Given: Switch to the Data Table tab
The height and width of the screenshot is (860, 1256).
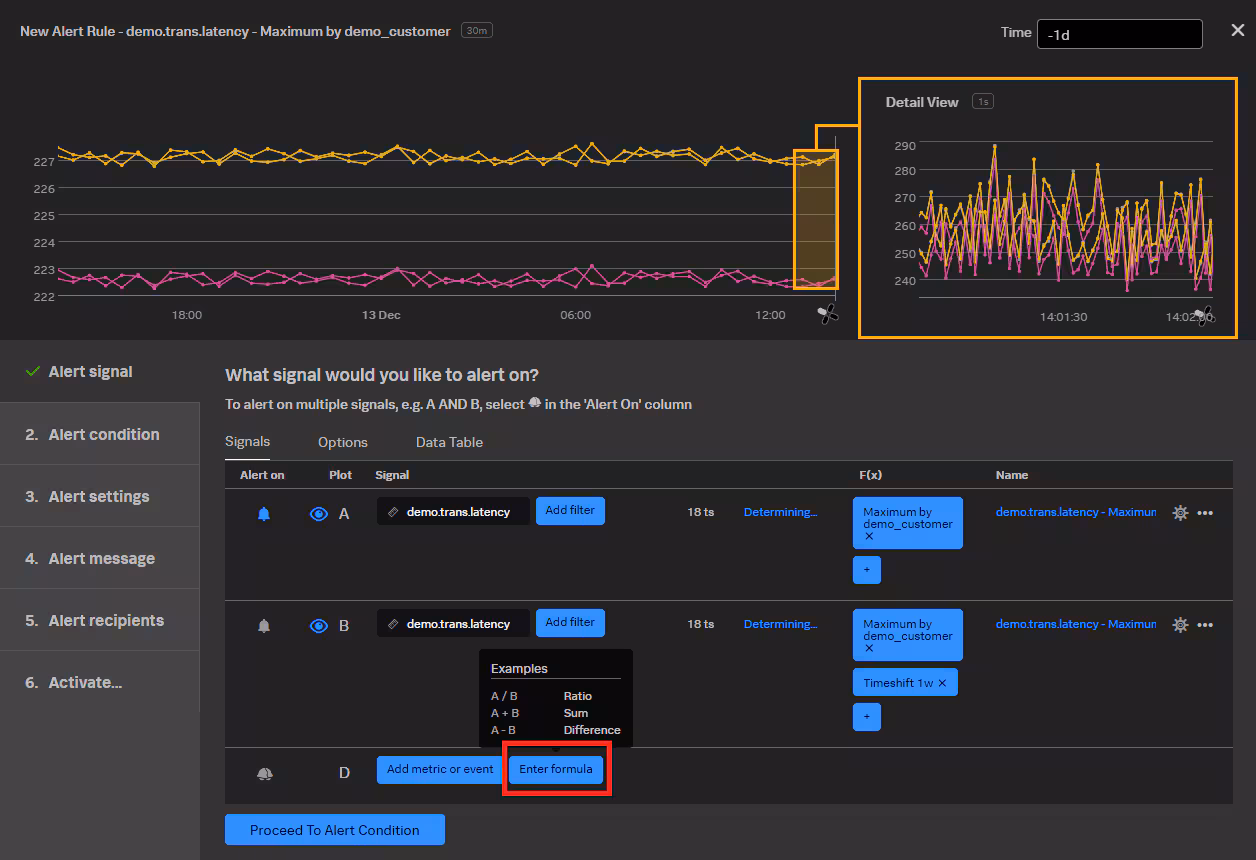Looking at the screenshot, I should pyautogui.click(x=449, y=442).
